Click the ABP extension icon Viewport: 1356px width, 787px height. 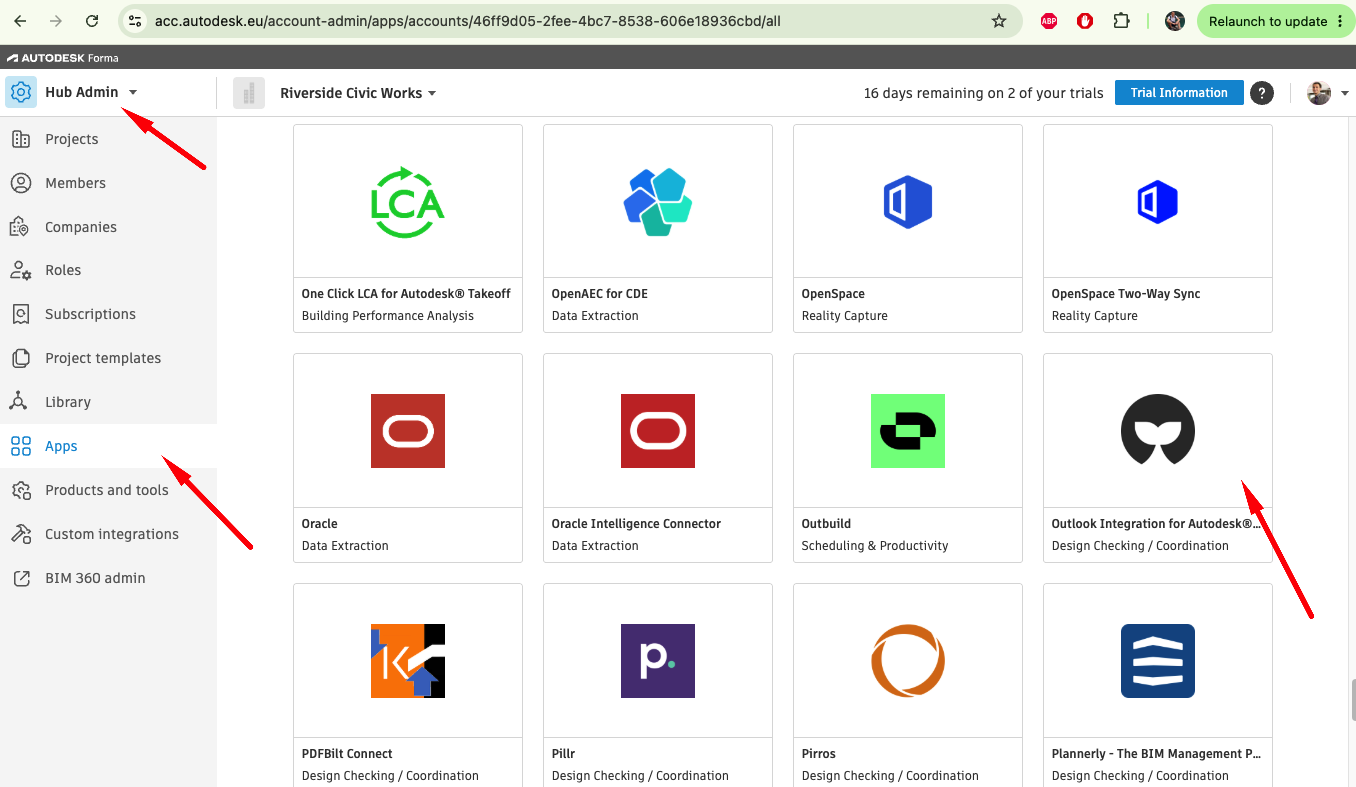click(1049, 21)
